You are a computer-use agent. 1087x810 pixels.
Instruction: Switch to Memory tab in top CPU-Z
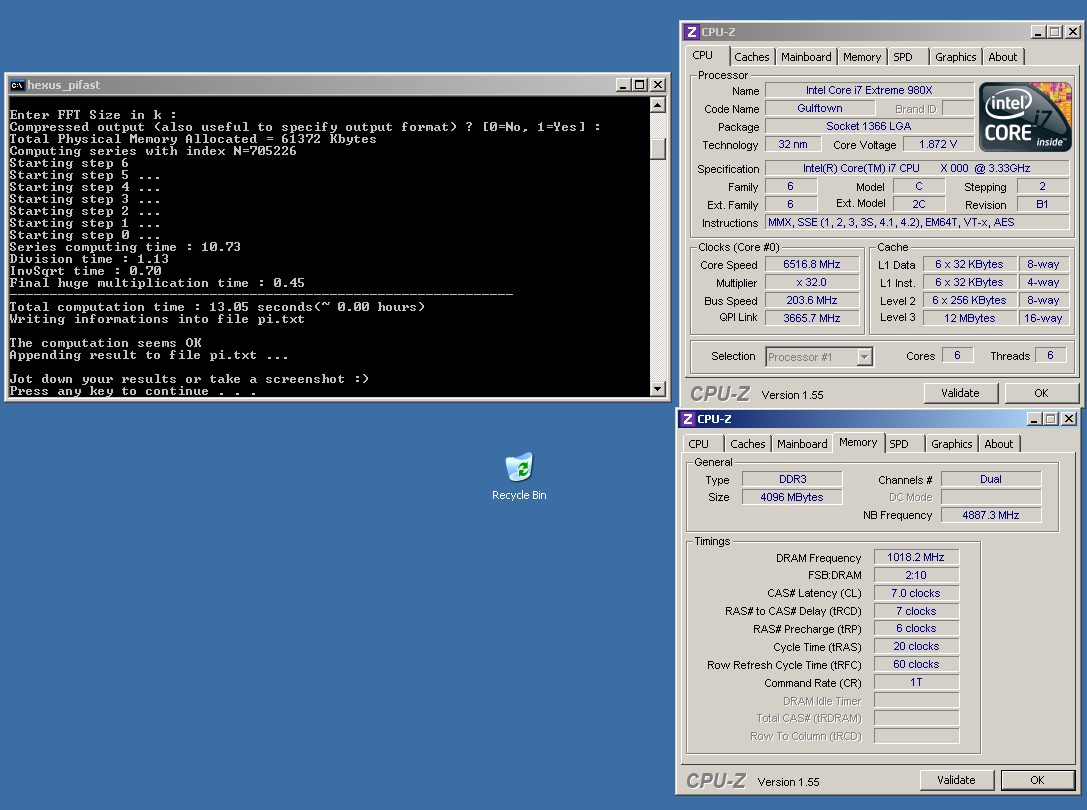click(x=862, y=57)
